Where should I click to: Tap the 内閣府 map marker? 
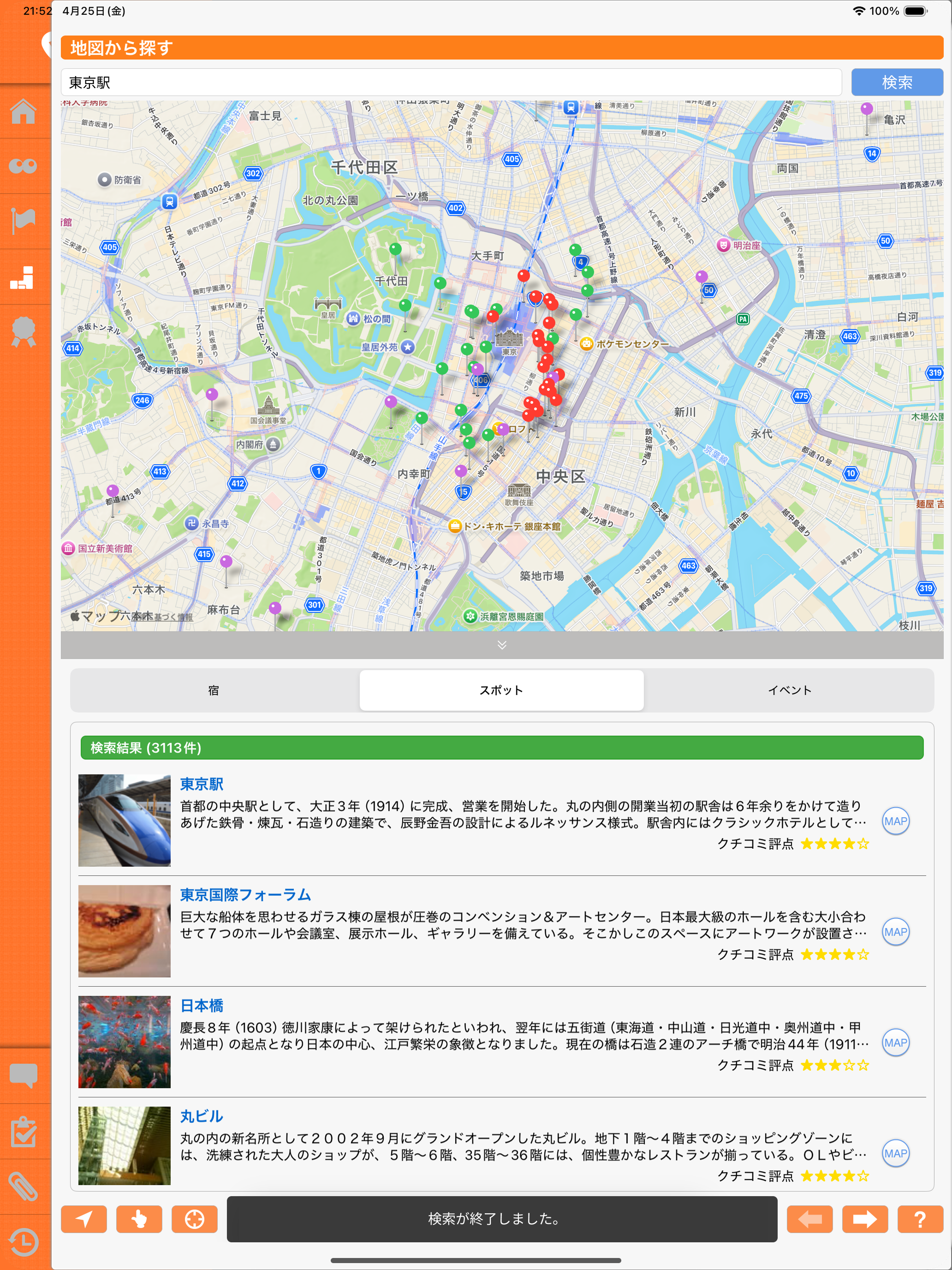tap(274, 444)
